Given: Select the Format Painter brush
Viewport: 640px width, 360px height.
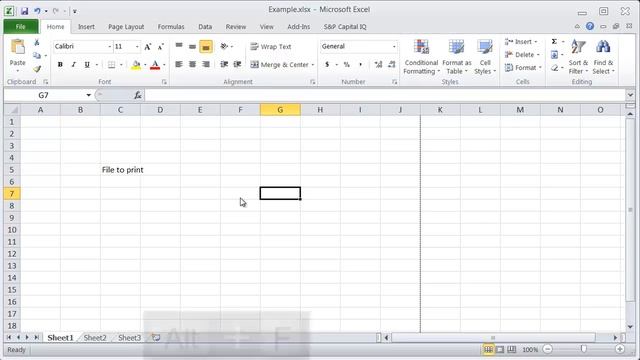Looking at the screenshot, I should tap(37, 69).
